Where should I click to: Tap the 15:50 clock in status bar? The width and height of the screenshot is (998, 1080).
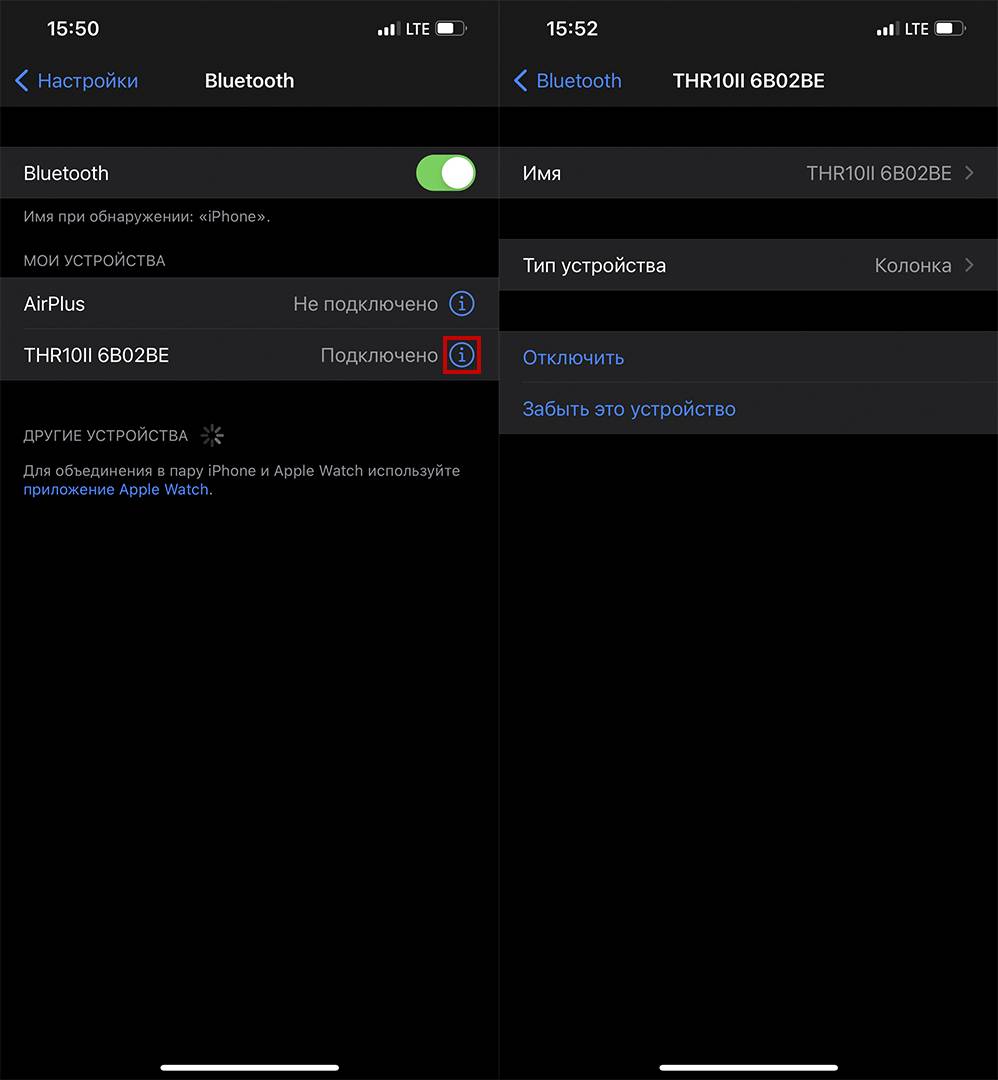point(73,29)
